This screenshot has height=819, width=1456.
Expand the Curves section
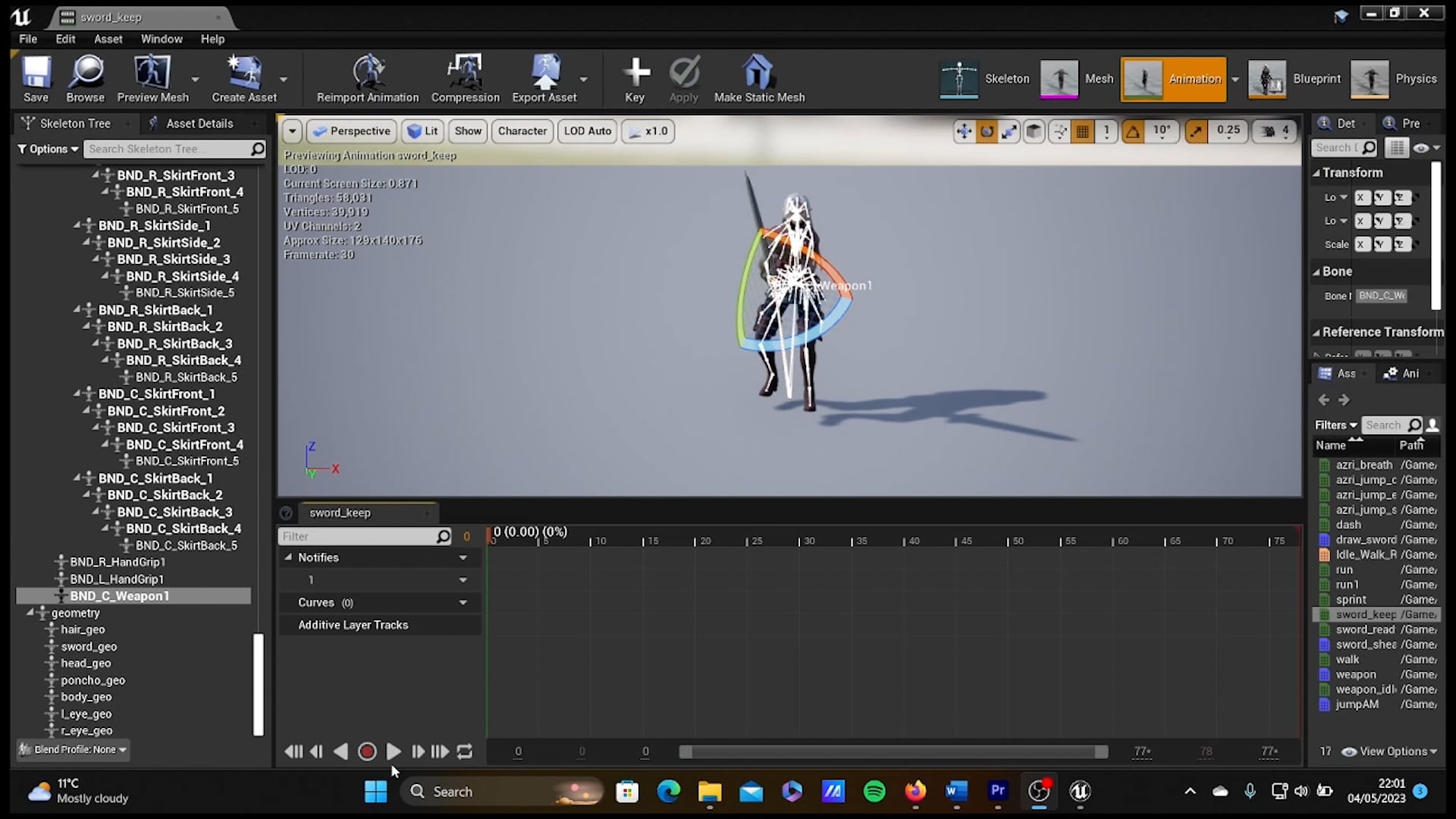[x=463, y=602]
